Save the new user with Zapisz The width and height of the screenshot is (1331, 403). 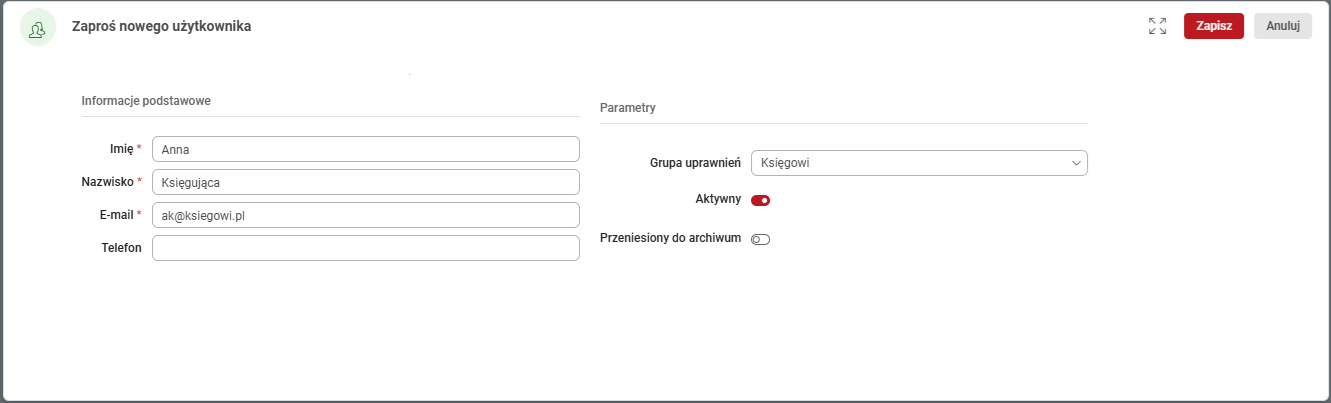point(1213,26)
